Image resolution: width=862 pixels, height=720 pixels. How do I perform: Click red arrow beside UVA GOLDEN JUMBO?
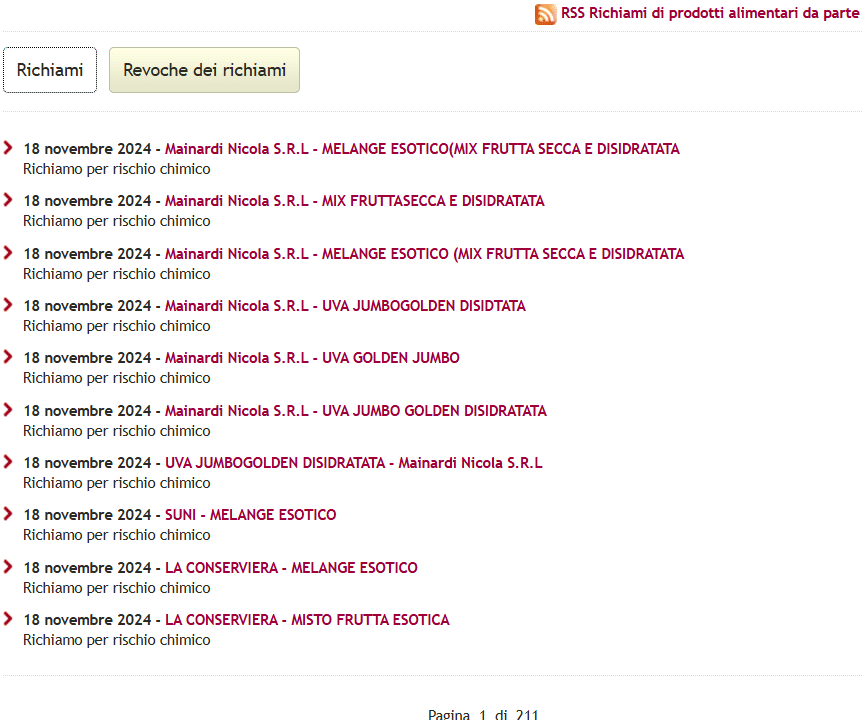coord(8,357)
